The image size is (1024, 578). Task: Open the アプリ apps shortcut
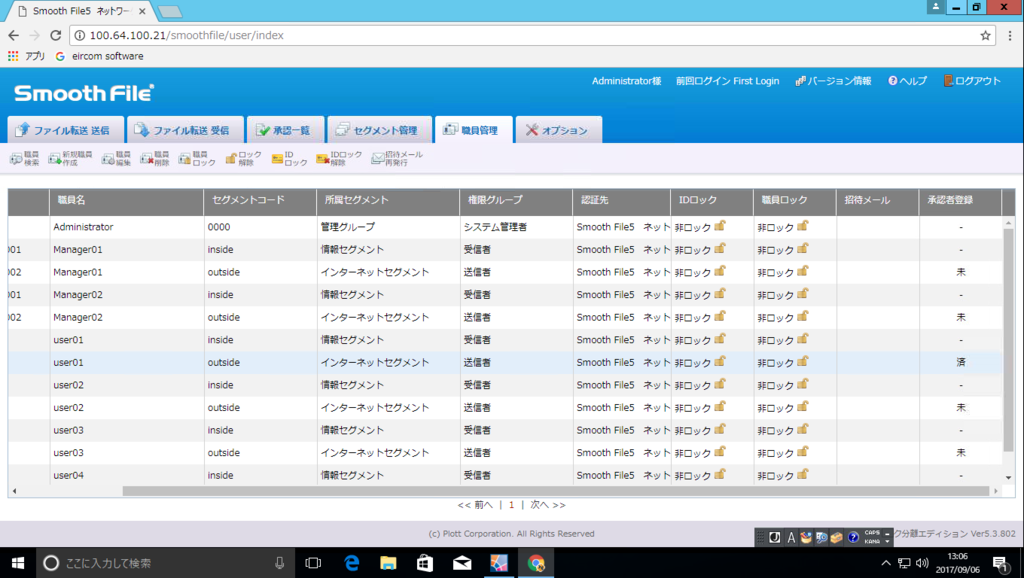coord(26,56)
